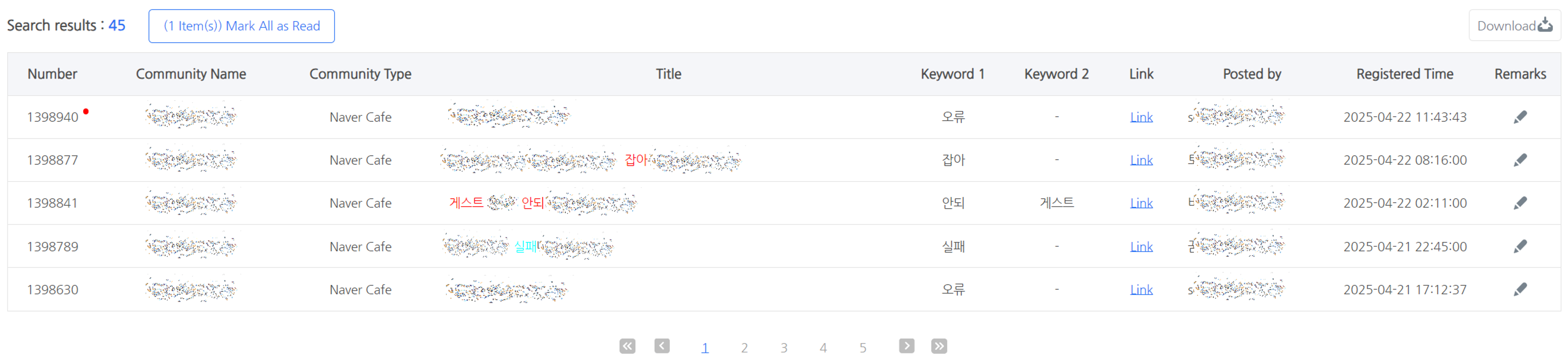Open the Link for entry 1398630
The image size is (1568, 363).
click(1141, 290)
